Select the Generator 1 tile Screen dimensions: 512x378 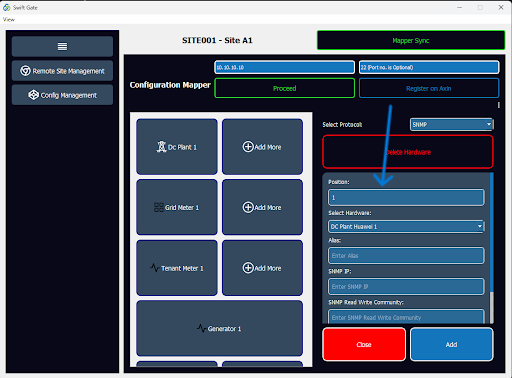(x=220, y=329)
